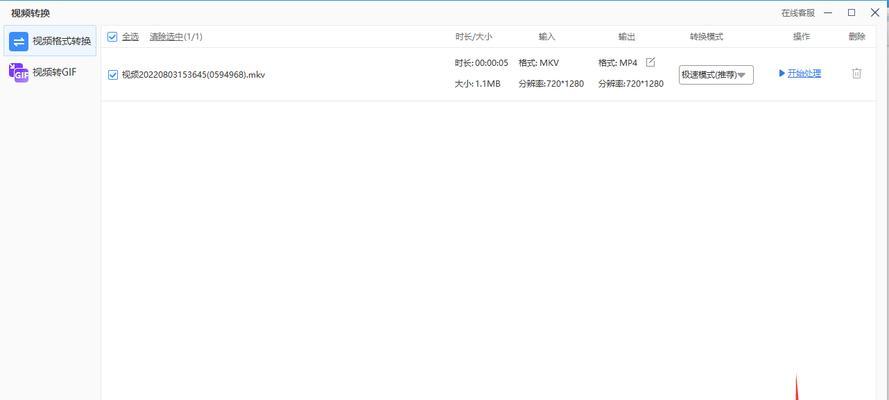
Task: Open the 视频格式转换 tab in sidebar
Action: (x=50, y=41)
